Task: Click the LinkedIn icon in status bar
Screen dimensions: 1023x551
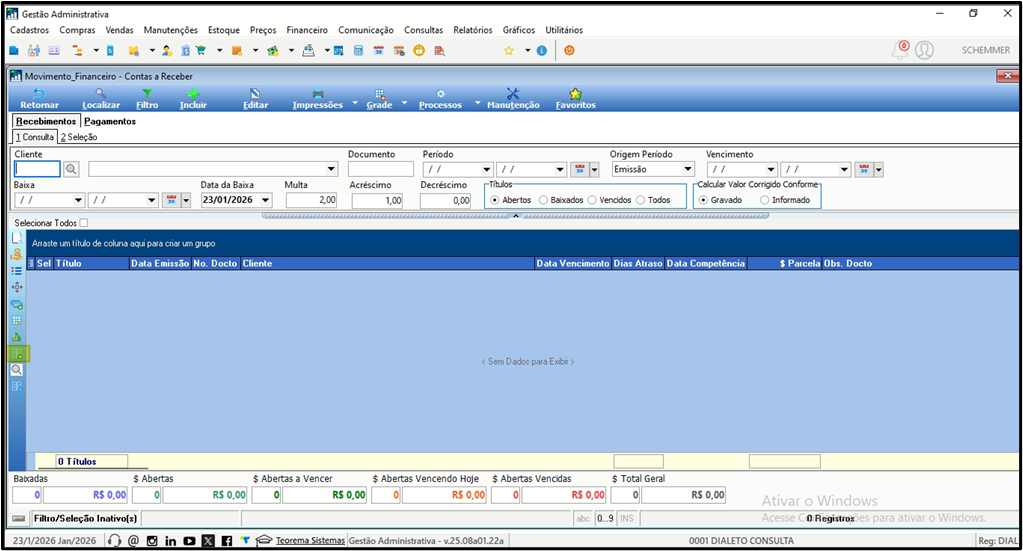Action: pyautogui.click(x=170, y=541)
